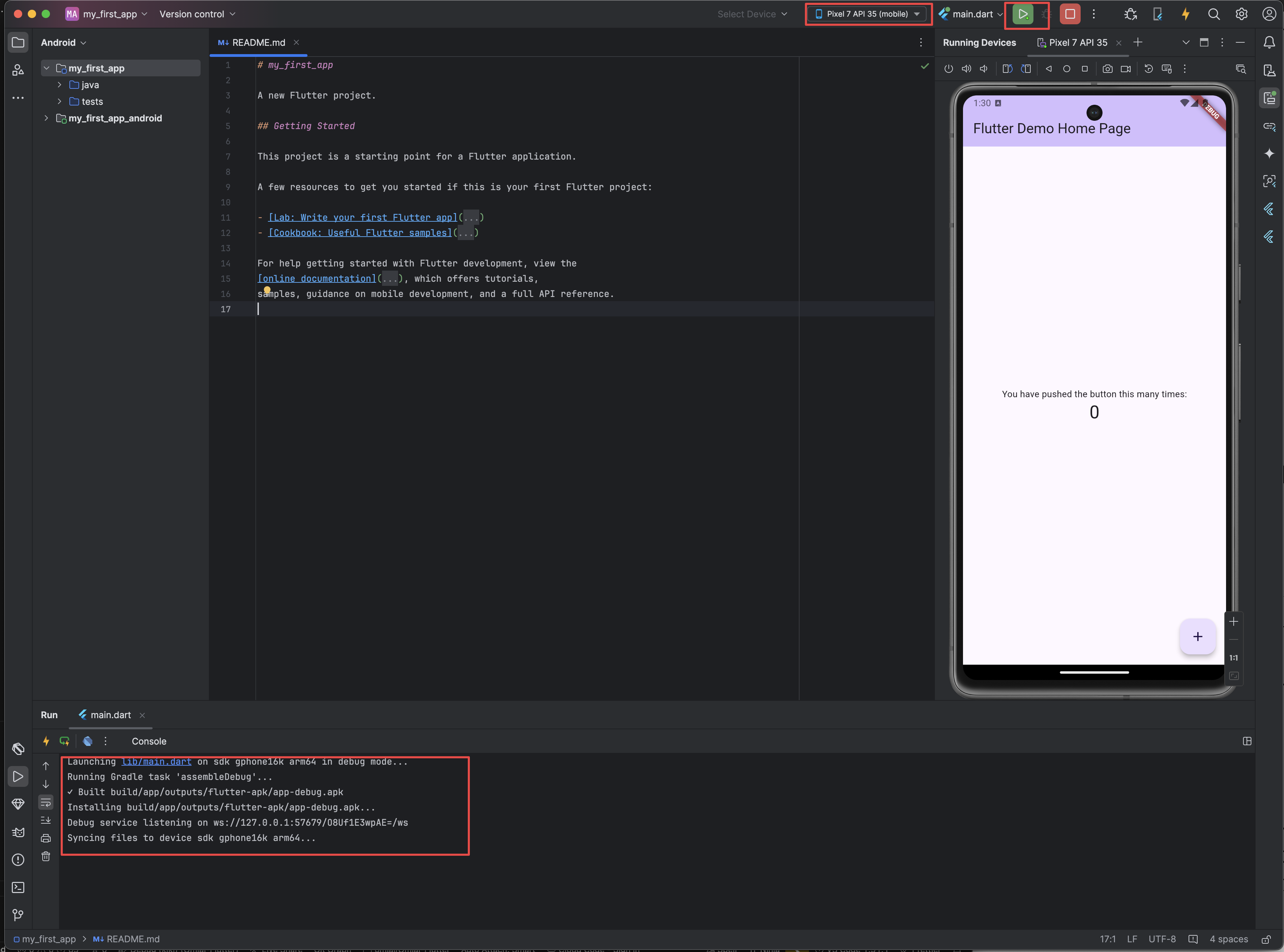Screen dimensions: 1284x952
Task: Click Flutter Hot Restart icon in Run panel
Action: point(64,741)
